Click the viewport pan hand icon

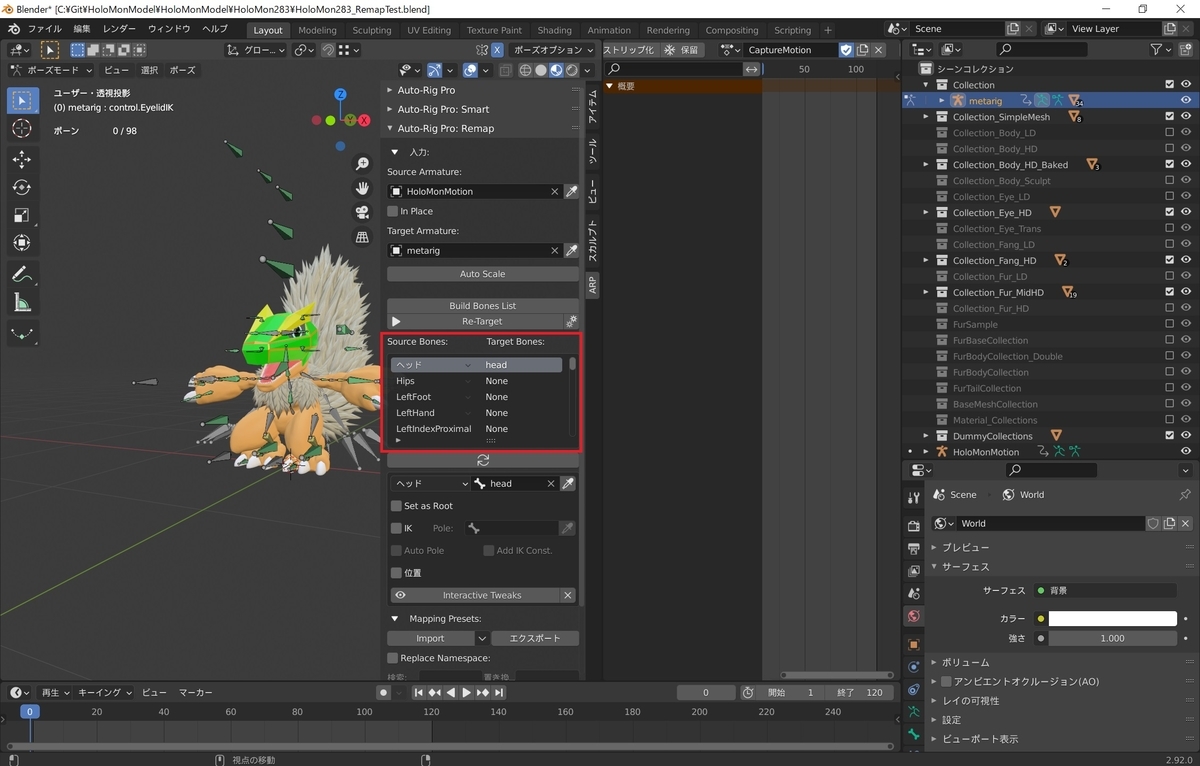363,188
